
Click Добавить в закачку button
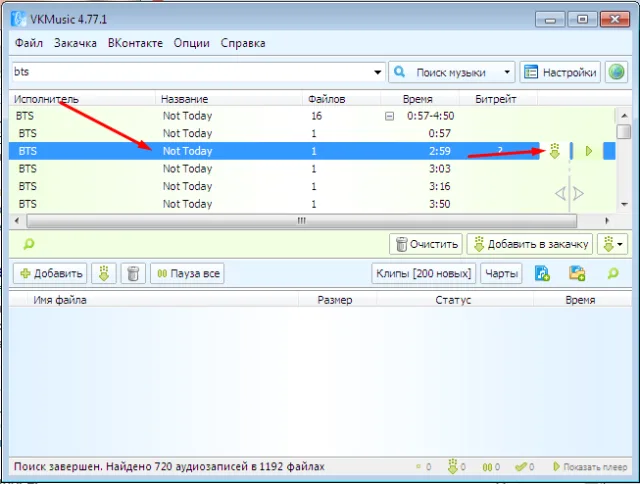click(x=530, y=244)
